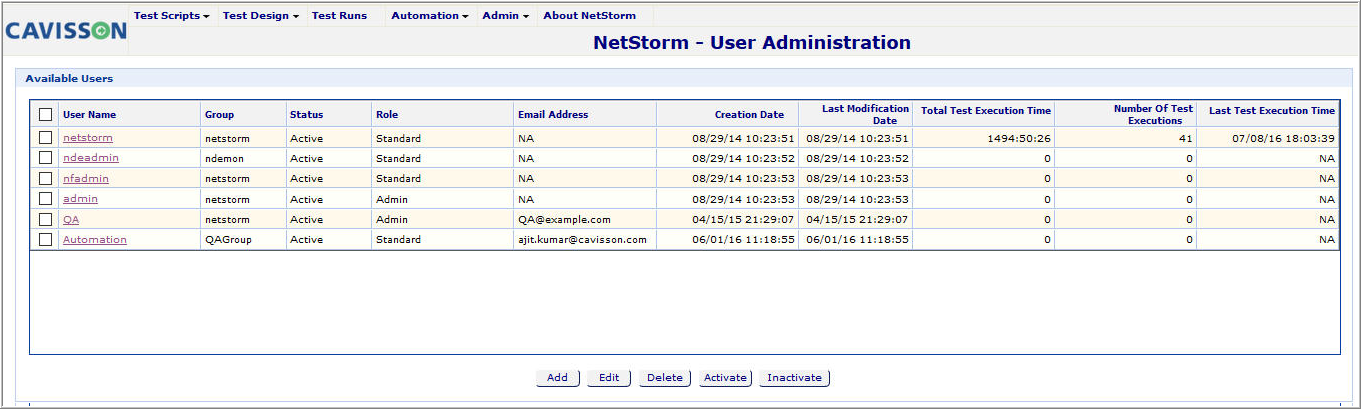This screenshot has width=1361, height=409.
Task: Sort by Status column header
Action: (x=306, y=115)
